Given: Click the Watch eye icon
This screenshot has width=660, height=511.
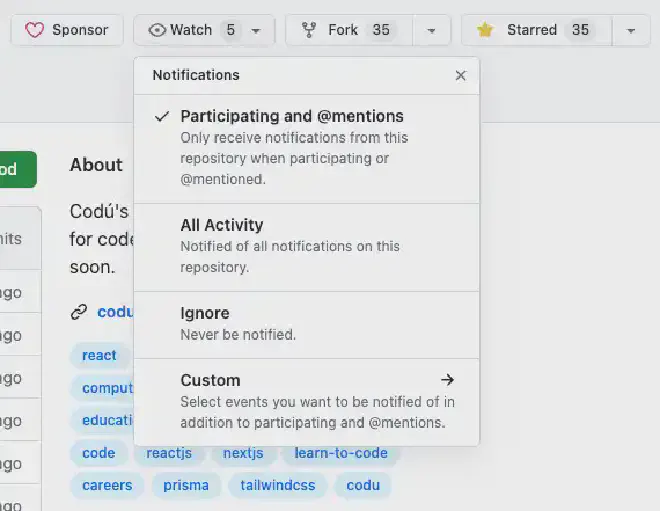Looking at the screenshot, I should (x=157, y=30).
